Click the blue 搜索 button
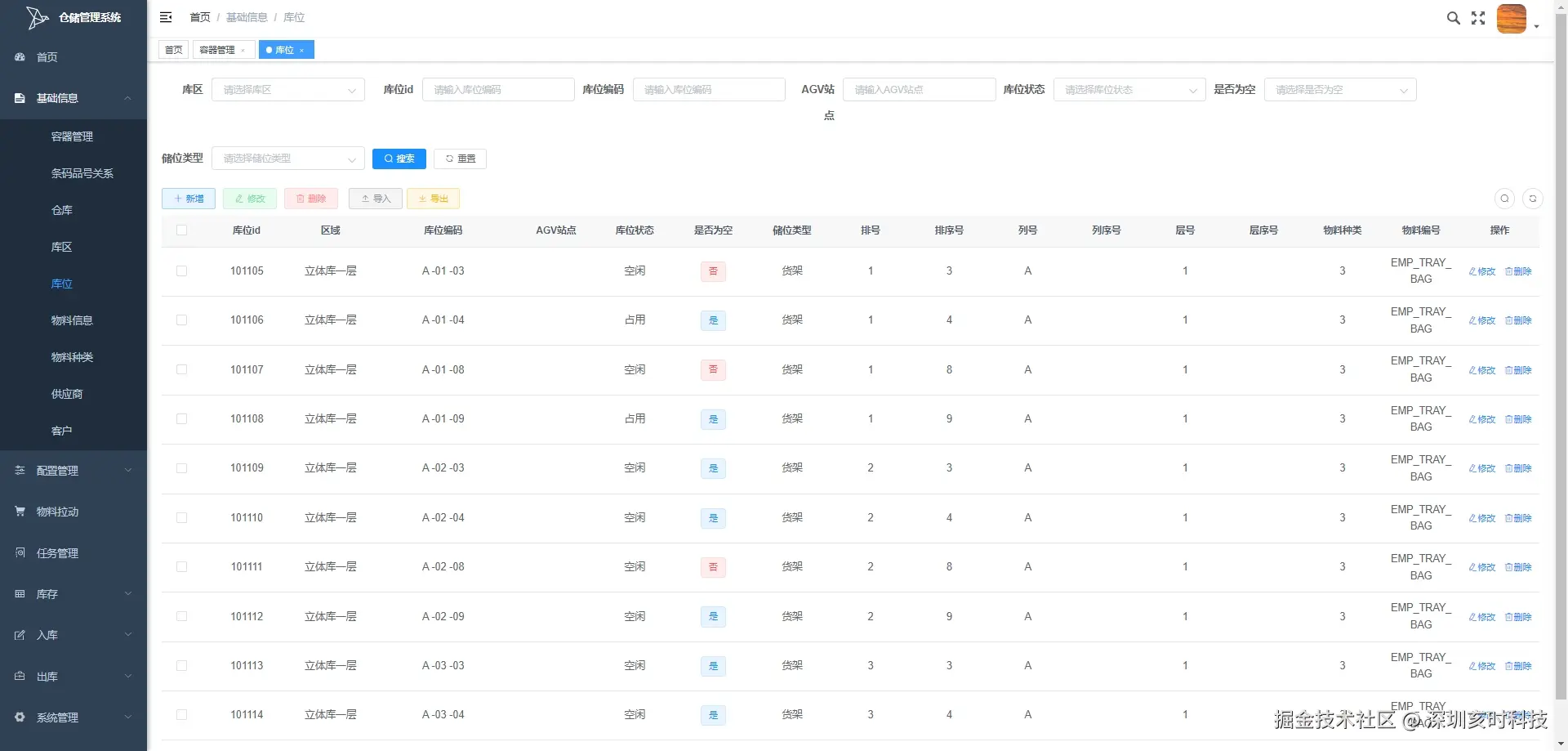This screenshot has width=1568, height=751. 399,159
